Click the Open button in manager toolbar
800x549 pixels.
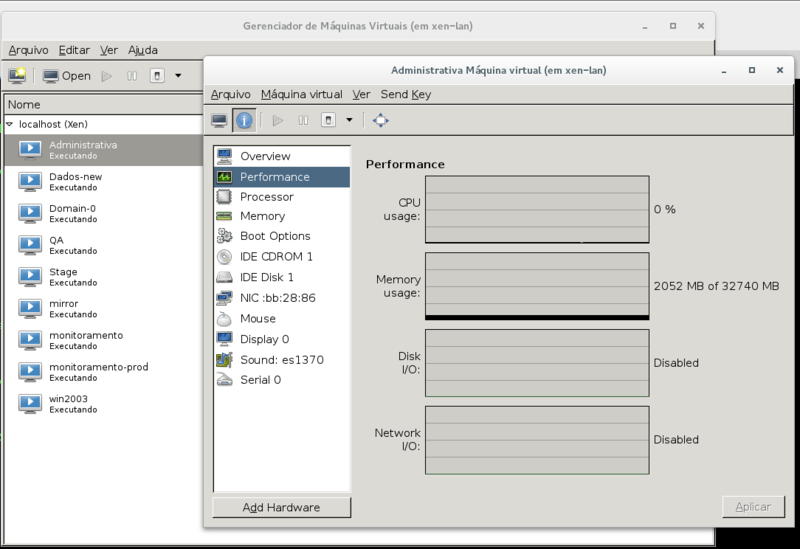(x=67, y=76)
